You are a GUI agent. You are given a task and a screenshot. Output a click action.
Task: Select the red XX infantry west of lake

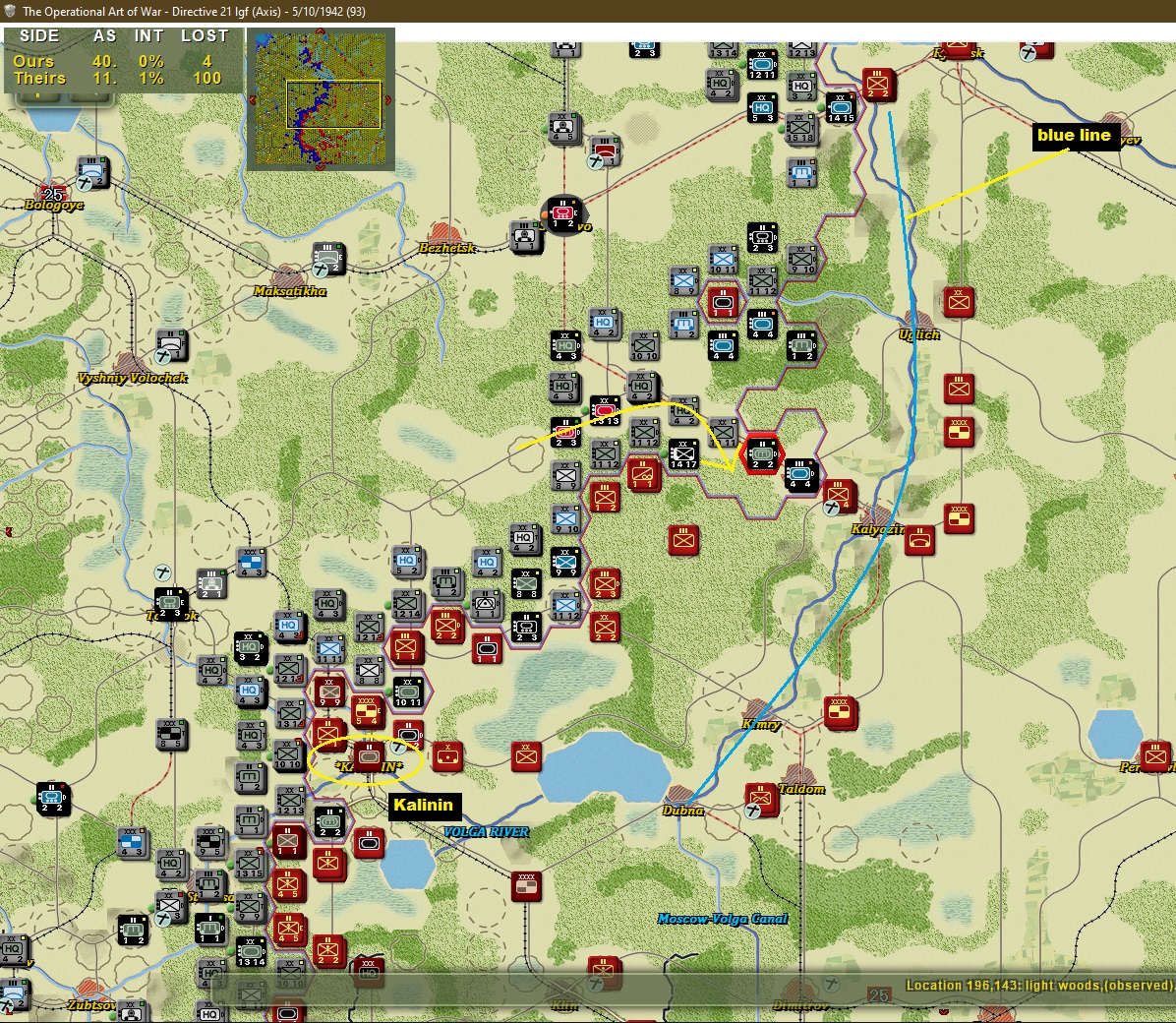[x=526, y=755]
